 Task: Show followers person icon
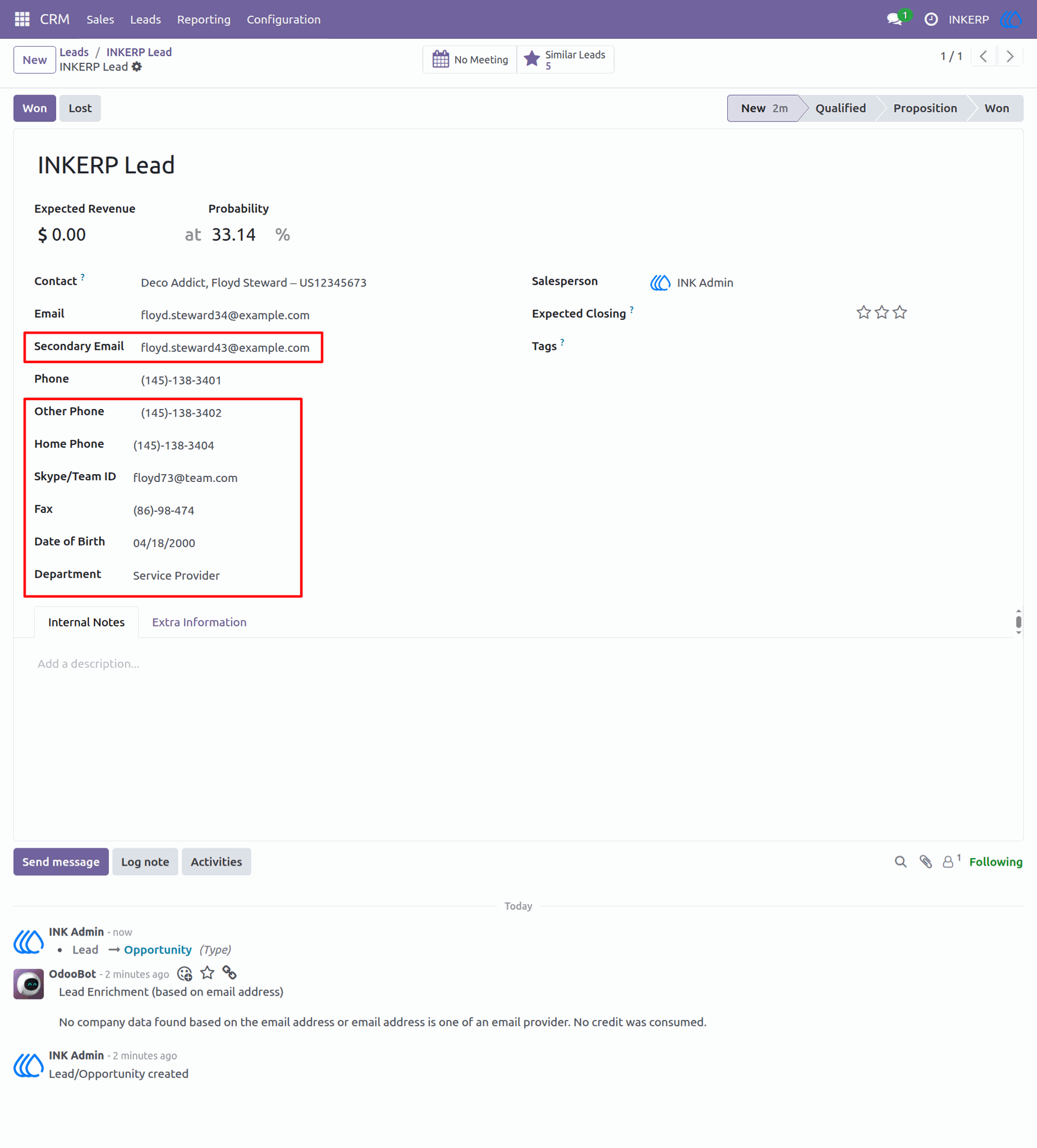(948, 862)
